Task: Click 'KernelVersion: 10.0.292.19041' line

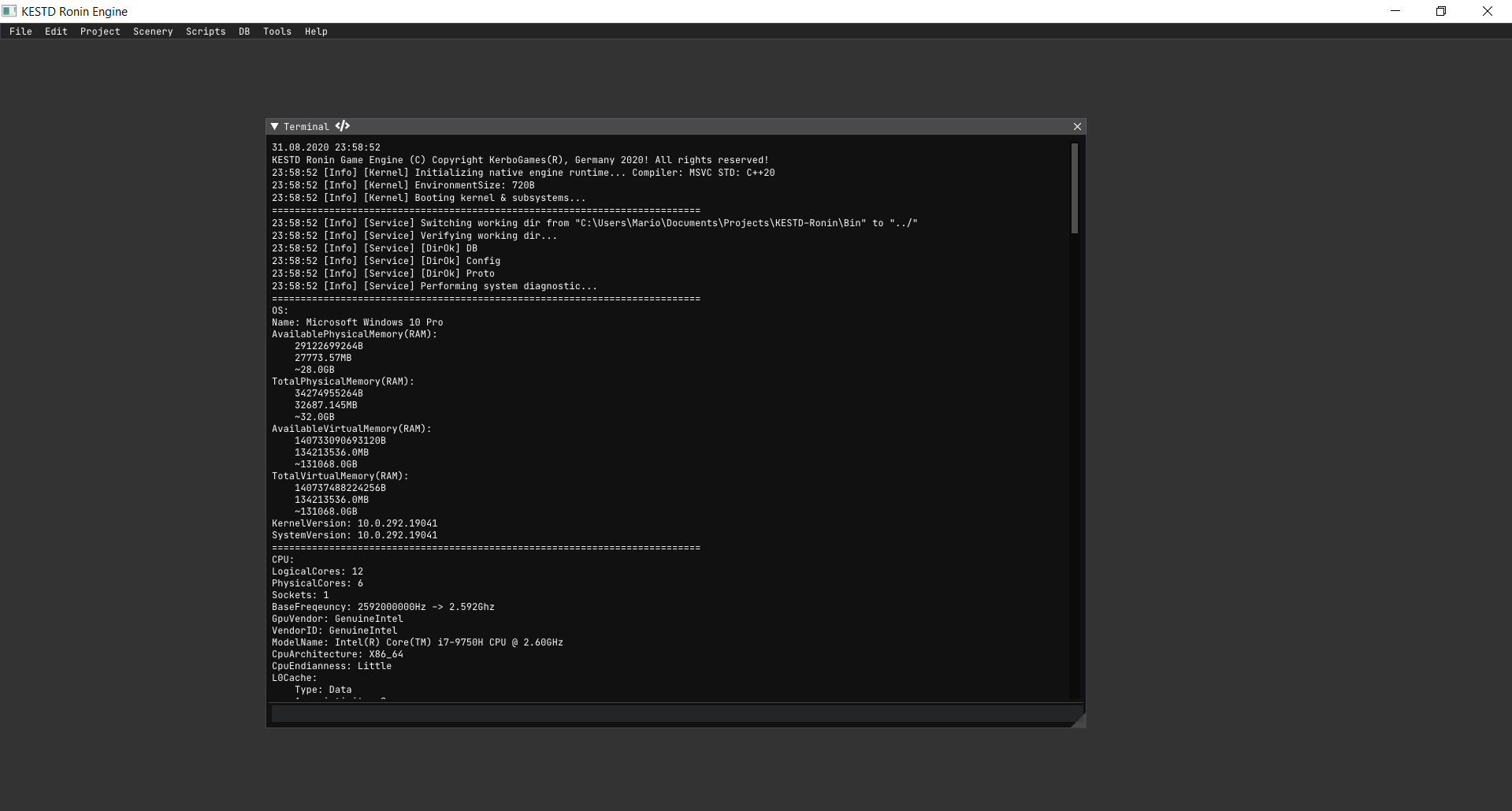Action: pyautogui.click(x=355, y=523)
